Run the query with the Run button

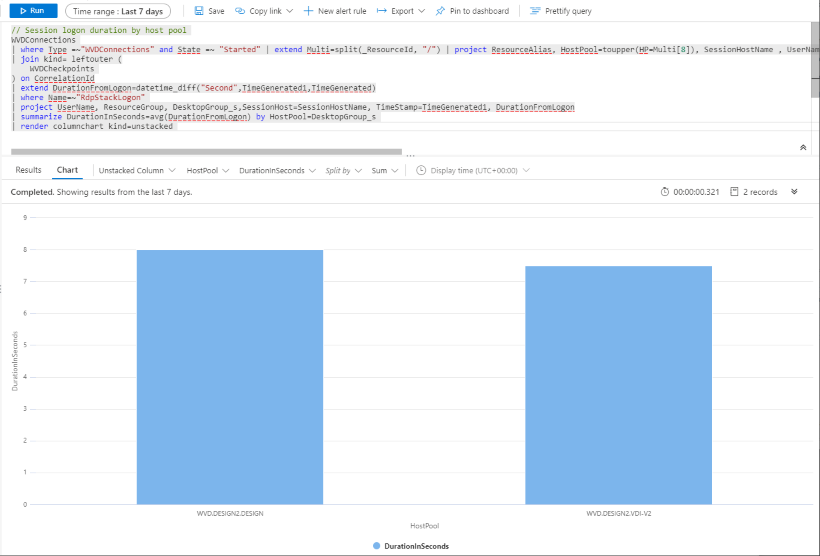(33, 10)
